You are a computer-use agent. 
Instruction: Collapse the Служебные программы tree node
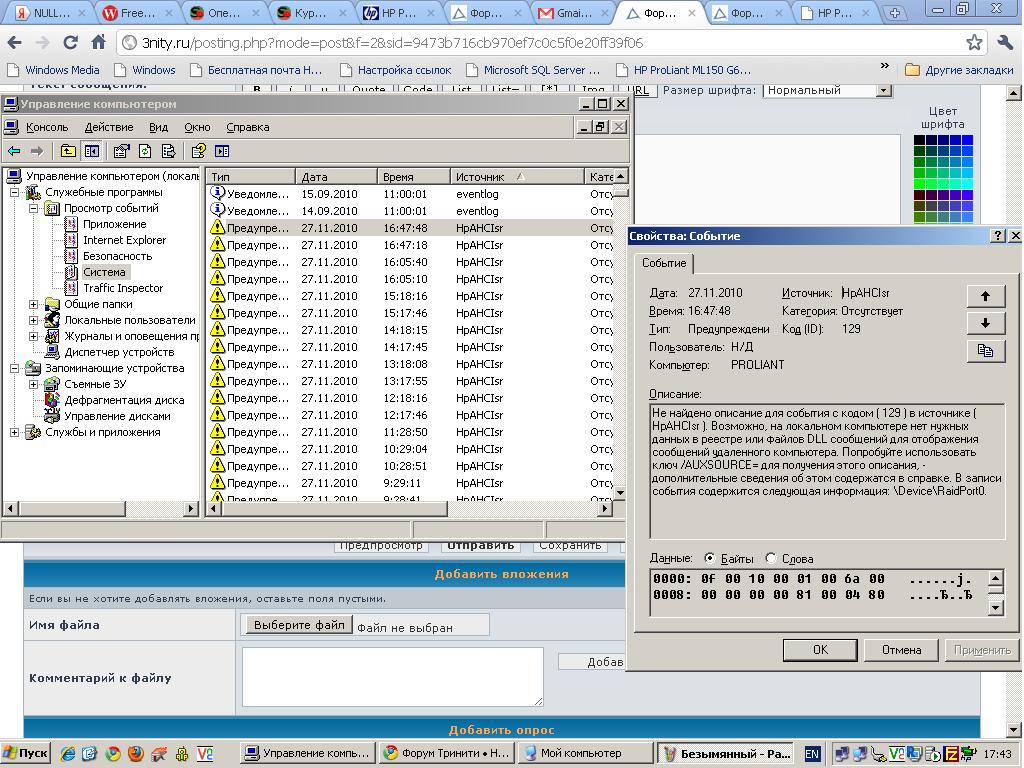15,192
